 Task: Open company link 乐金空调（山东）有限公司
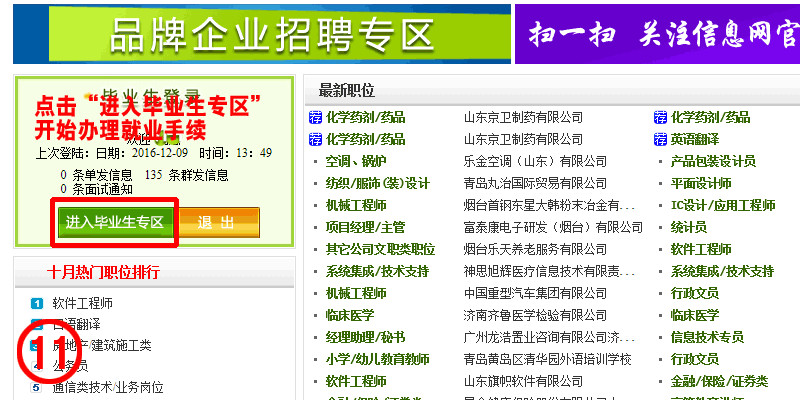tap(535, 161)
